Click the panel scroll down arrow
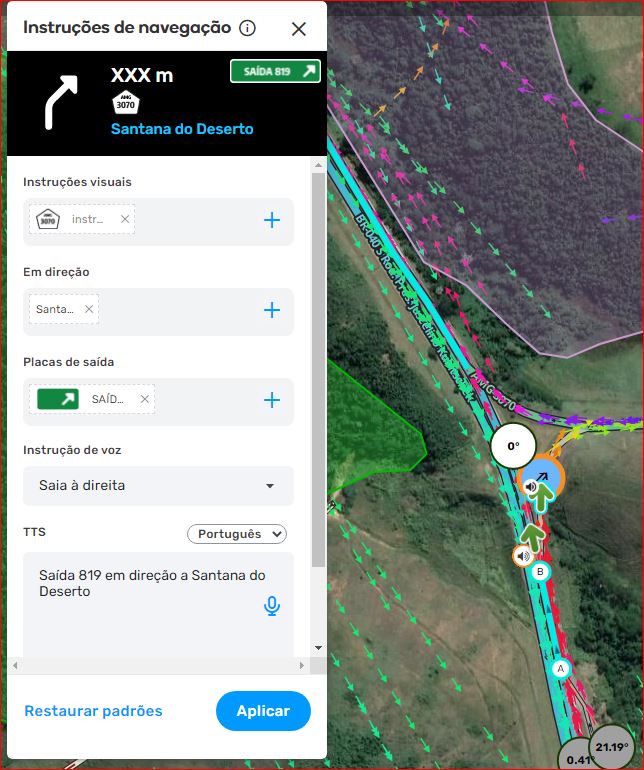Screen dimensions: 644x770 coord(318,648)
